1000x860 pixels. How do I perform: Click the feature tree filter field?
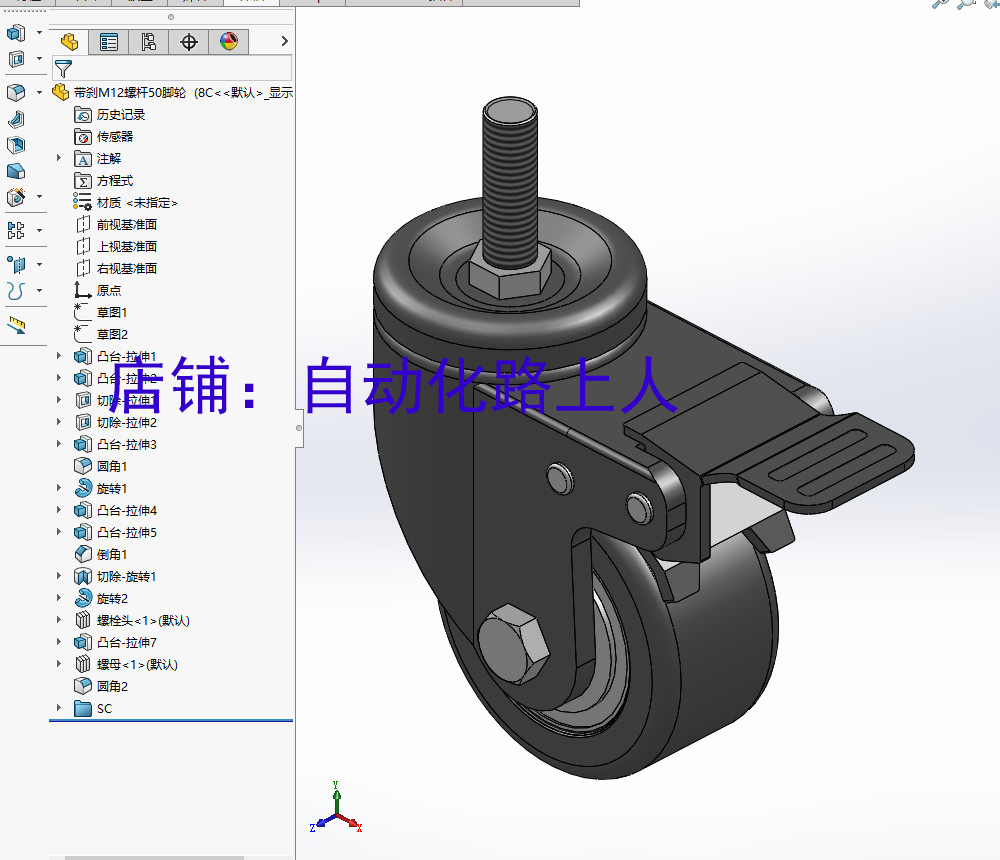click(172, 68)
